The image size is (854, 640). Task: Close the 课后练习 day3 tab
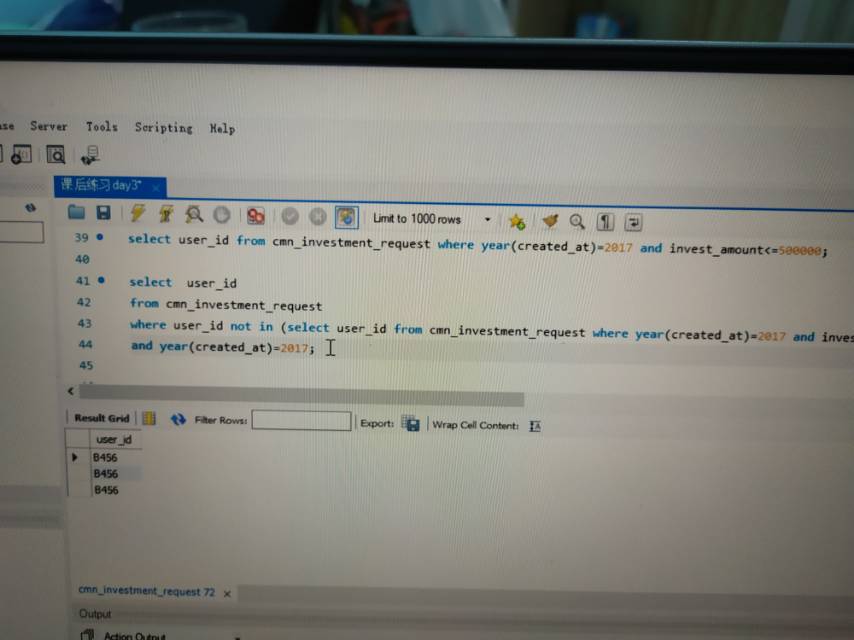pos(156,187)
